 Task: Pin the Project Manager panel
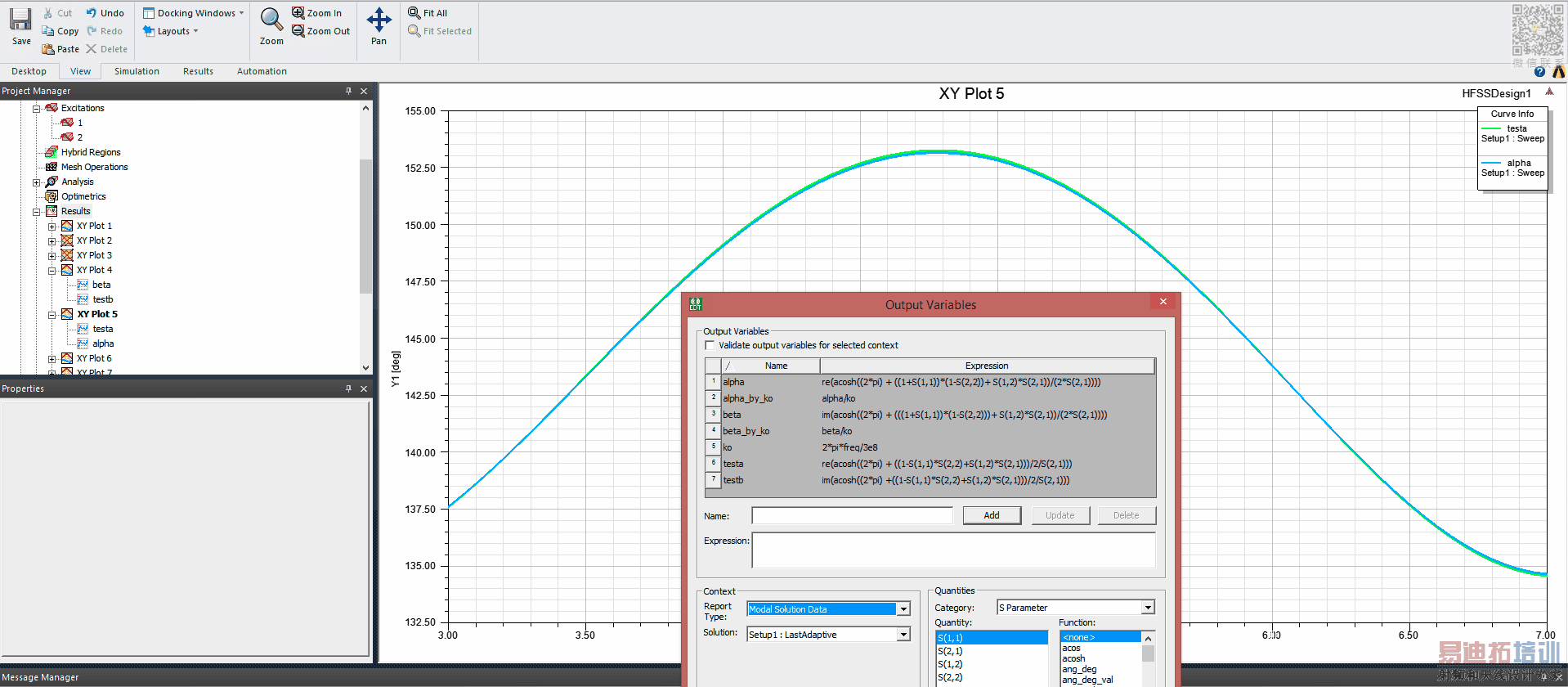click(x=348, y=91)
